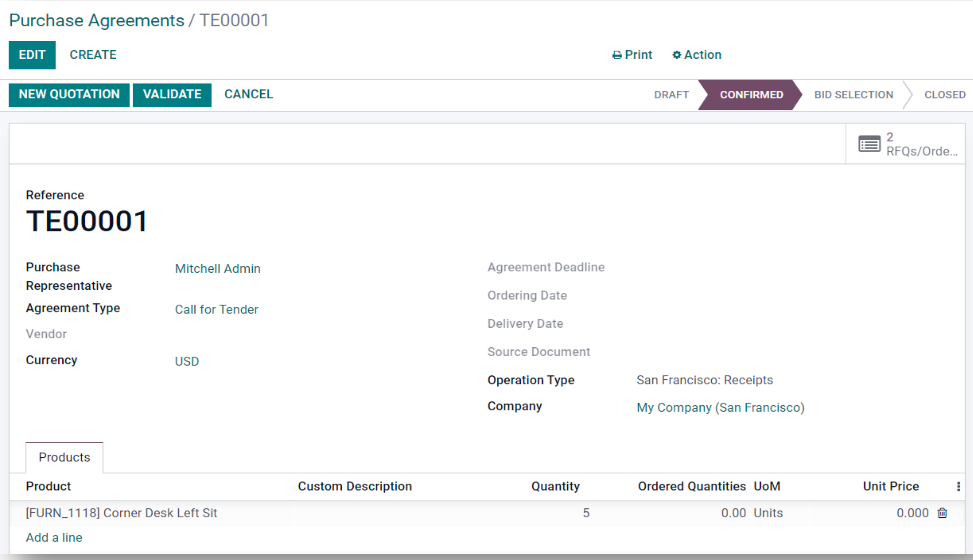The height and width of the screenshot is (560, 973).
Task: Sort by the UoM column header
Action: pyautogui.click(x=767, y=486)
